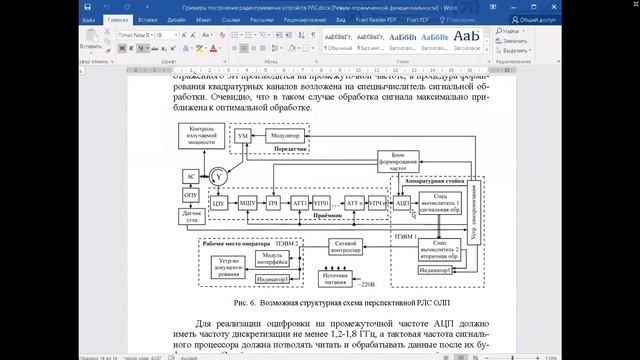This screenshot has width=640, height=360.
Task: Apply strikethrough to the text
Action: (155, 49)
